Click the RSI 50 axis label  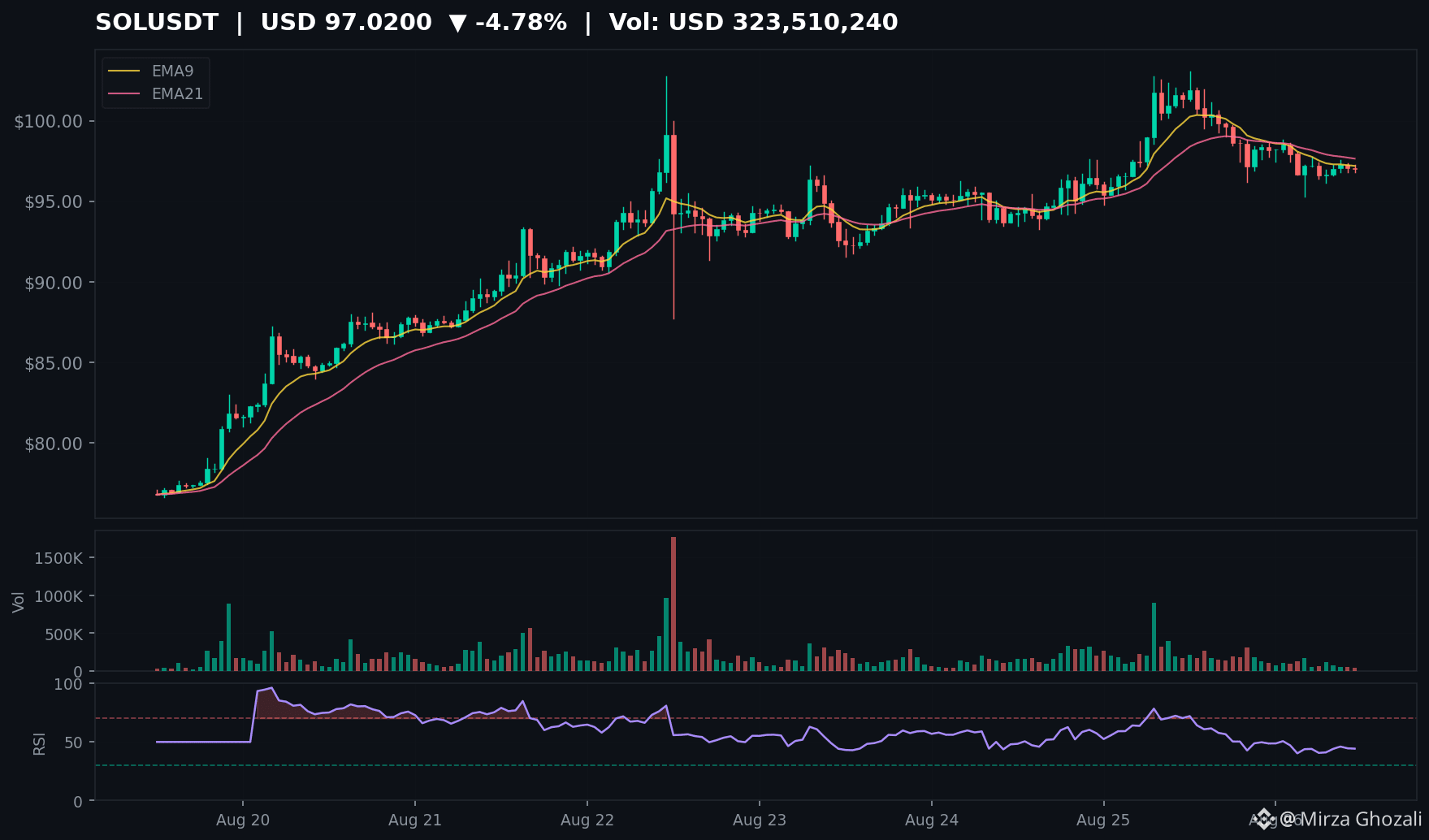coord(74,743)
